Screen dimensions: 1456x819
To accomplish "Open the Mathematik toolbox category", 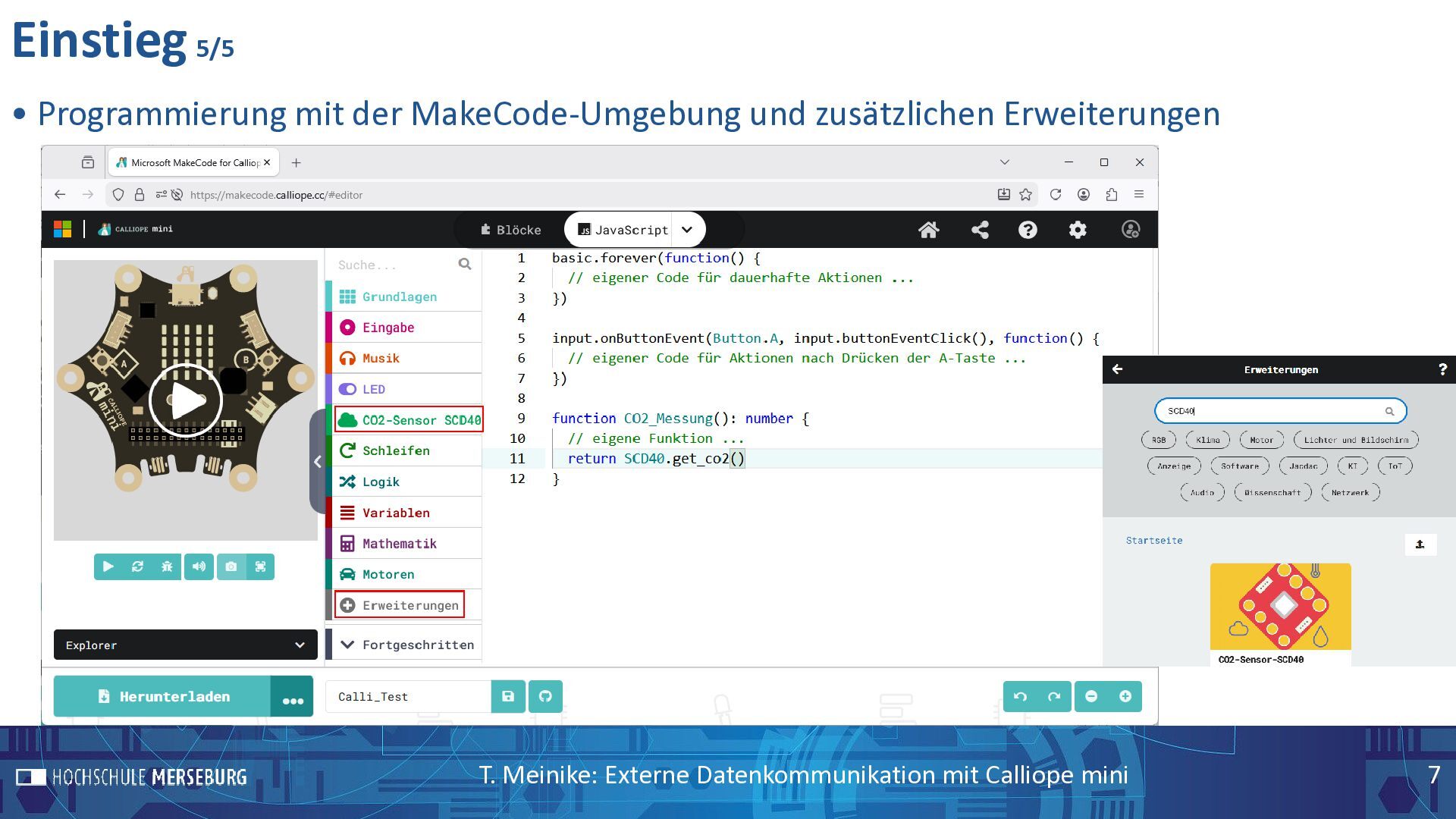I will pos(399,544).
